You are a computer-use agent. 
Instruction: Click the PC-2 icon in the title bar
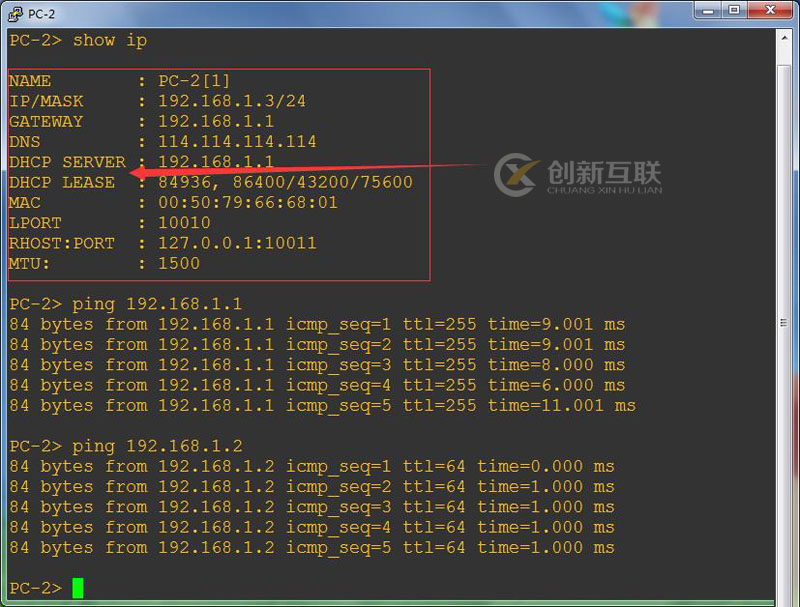[x=17, y=13]
